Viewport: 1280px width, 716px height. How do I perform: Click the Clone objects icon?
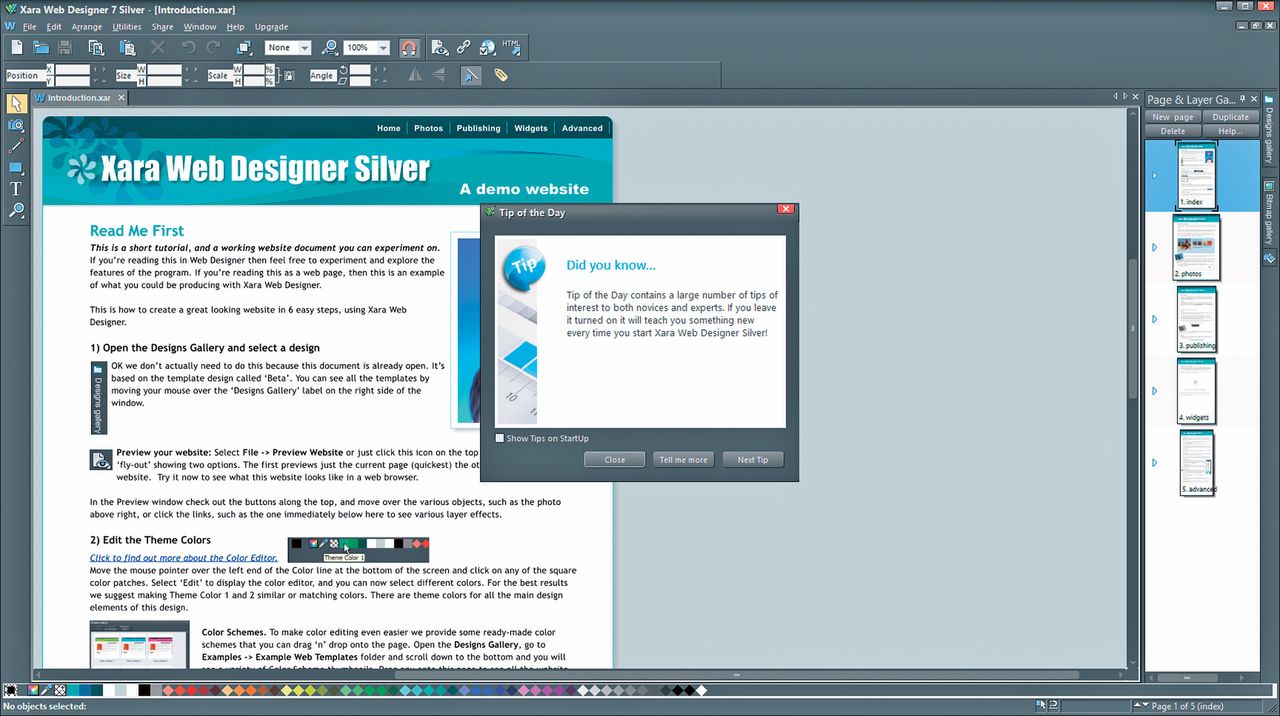[x=244, y=47]
